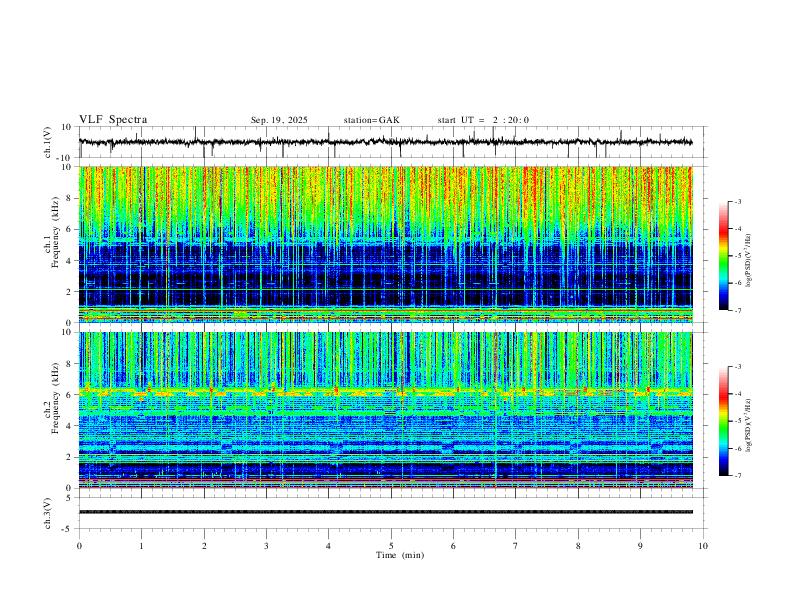This screenshot has width=792, height=612.
Task: Click the "6" tick on the time axis
Action: [453, 546]
